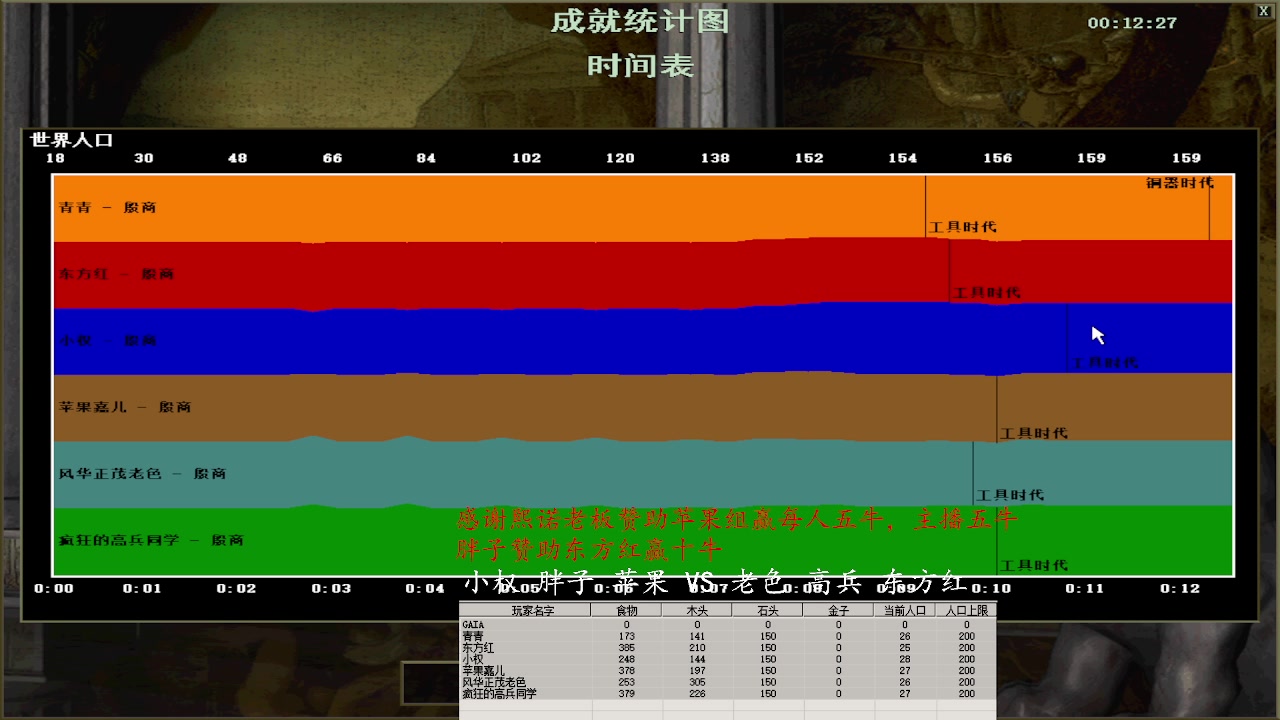Click the X button in the top-right corner
This screenshot has height=720, width=1280.
point(1263,10)
